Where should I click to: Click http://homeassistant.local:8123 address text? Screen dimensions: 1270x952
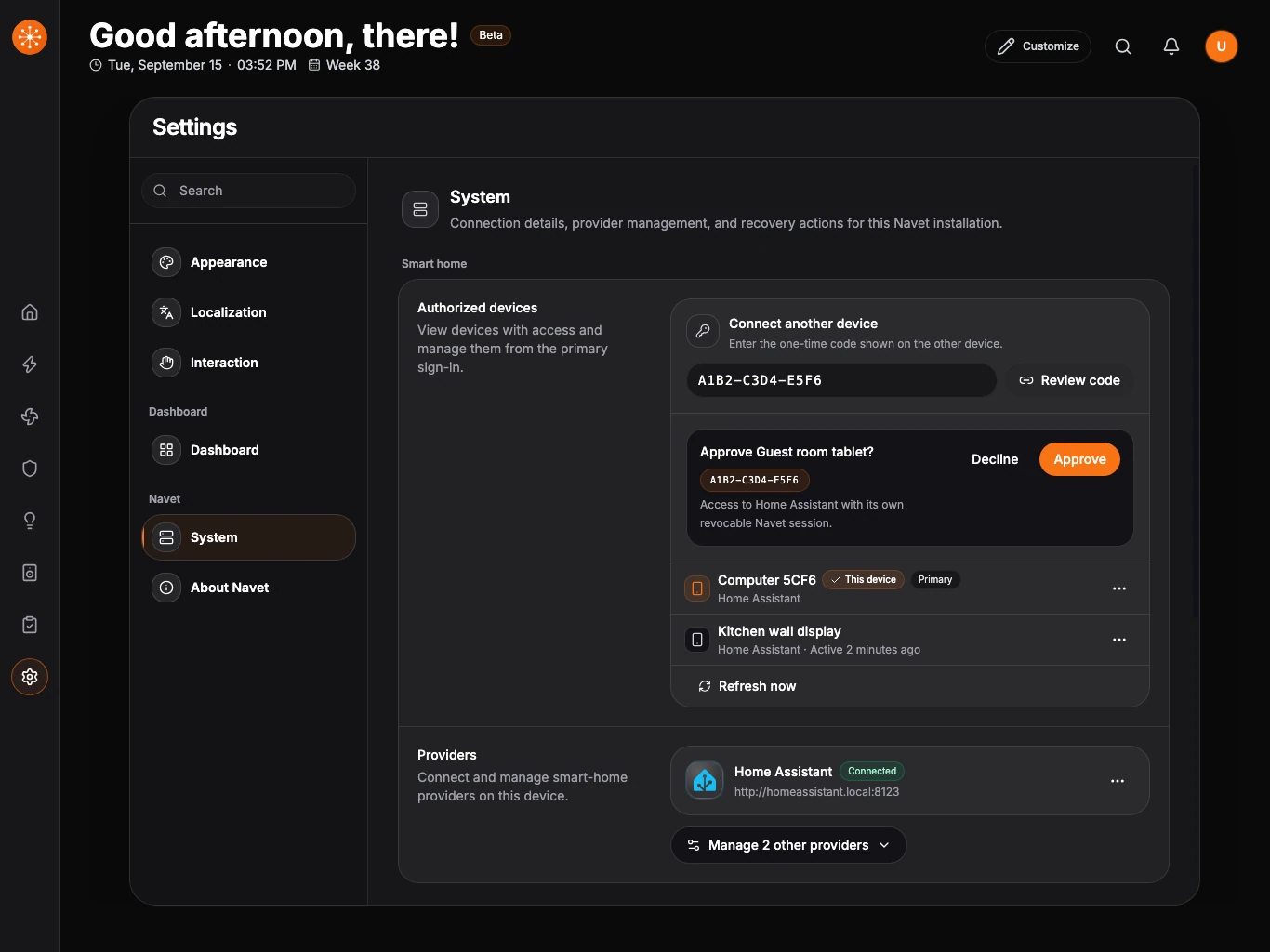pyautogui.click(x=816, y=792)
